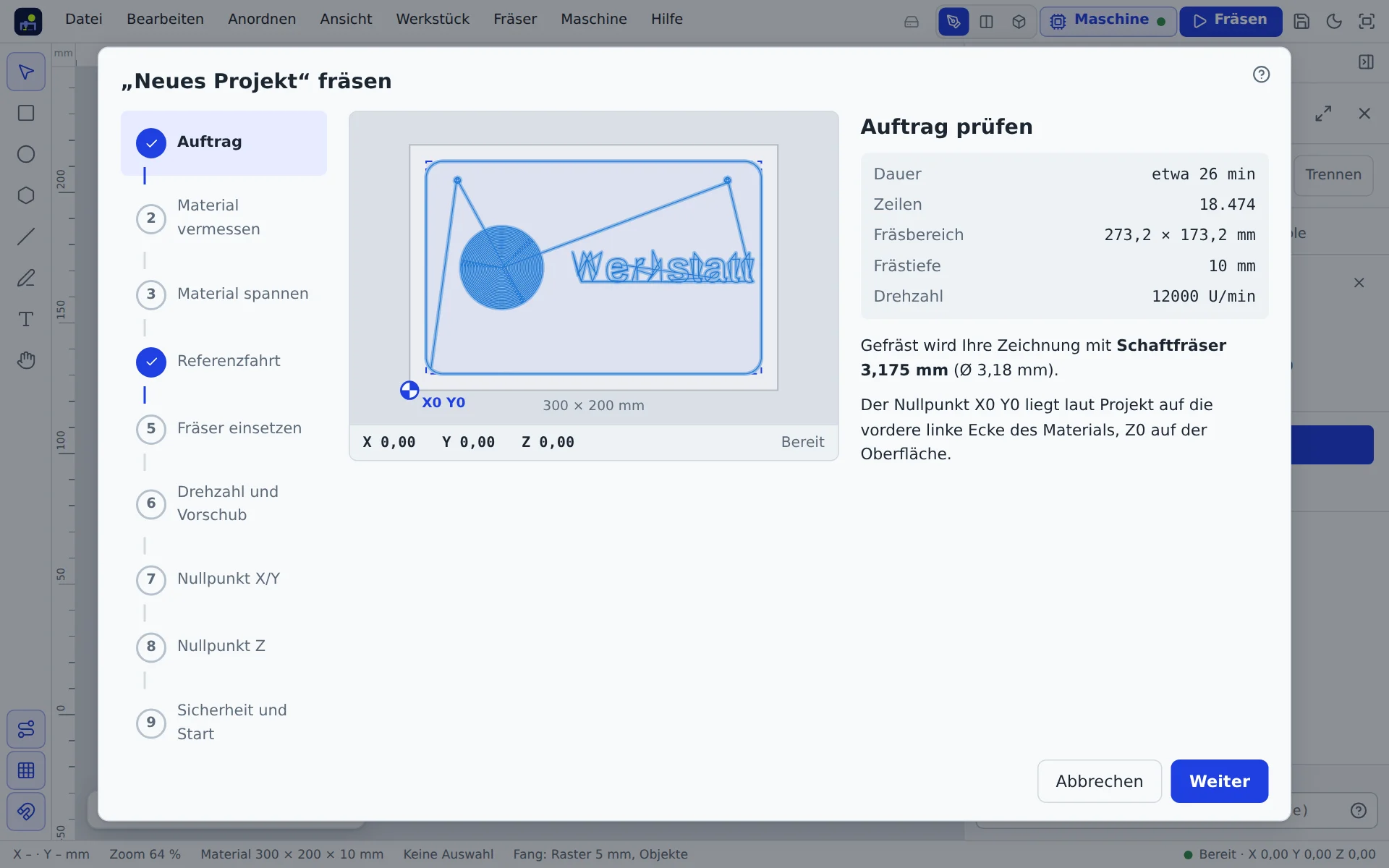
Task: Open the Datei menu
Action: (x=84, y=19)
